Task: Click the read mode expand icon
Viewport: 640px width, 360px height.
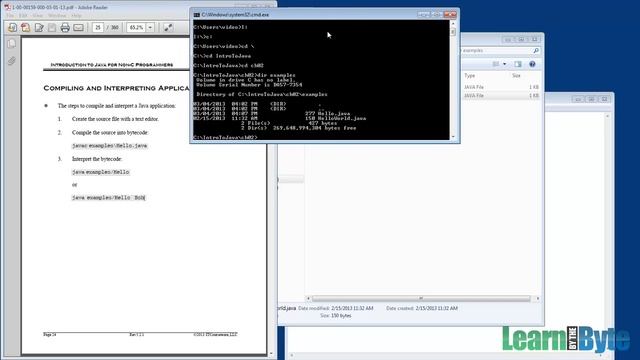Action: click(168, 27)
